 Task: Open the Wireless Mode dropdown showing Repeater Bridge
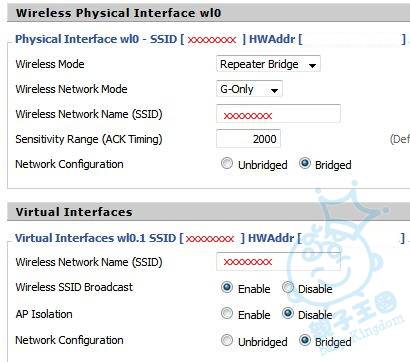(x=268, y=64)
